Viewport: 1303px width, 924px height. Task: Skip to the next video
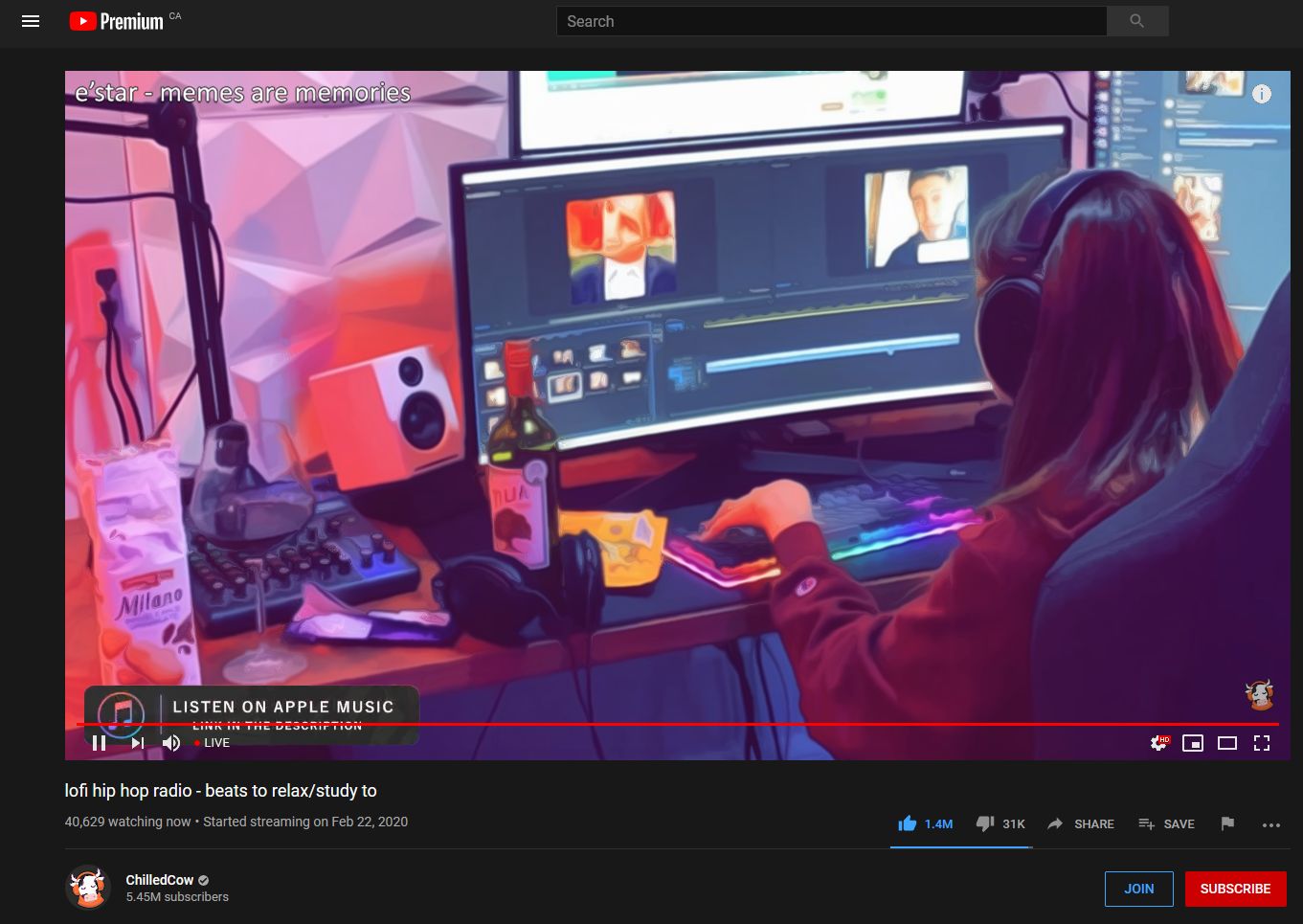pos(138,743)
